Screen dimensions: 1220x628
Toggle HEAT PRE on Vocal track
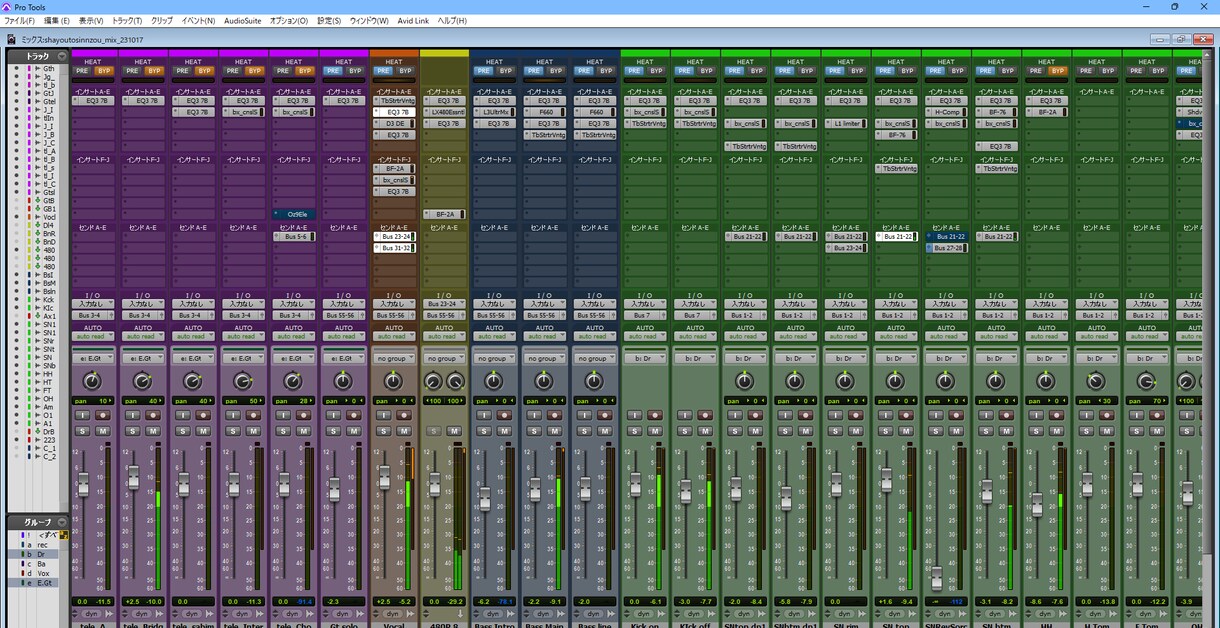[x=383, y=71]
